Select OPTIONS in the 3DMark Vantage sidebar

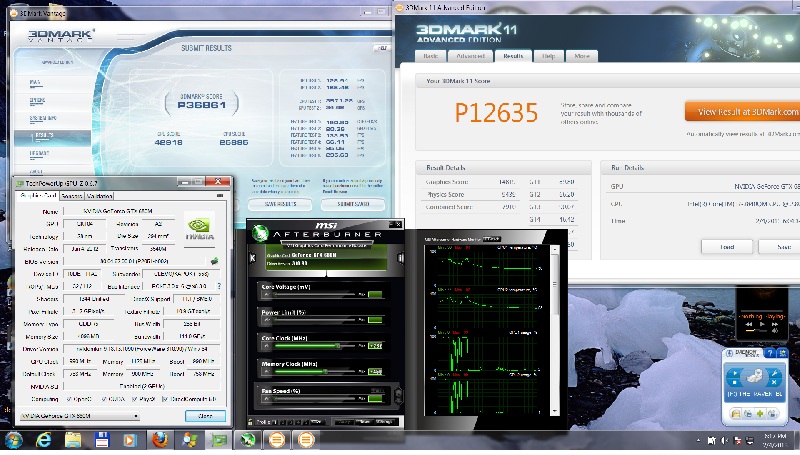click(38, 100)
